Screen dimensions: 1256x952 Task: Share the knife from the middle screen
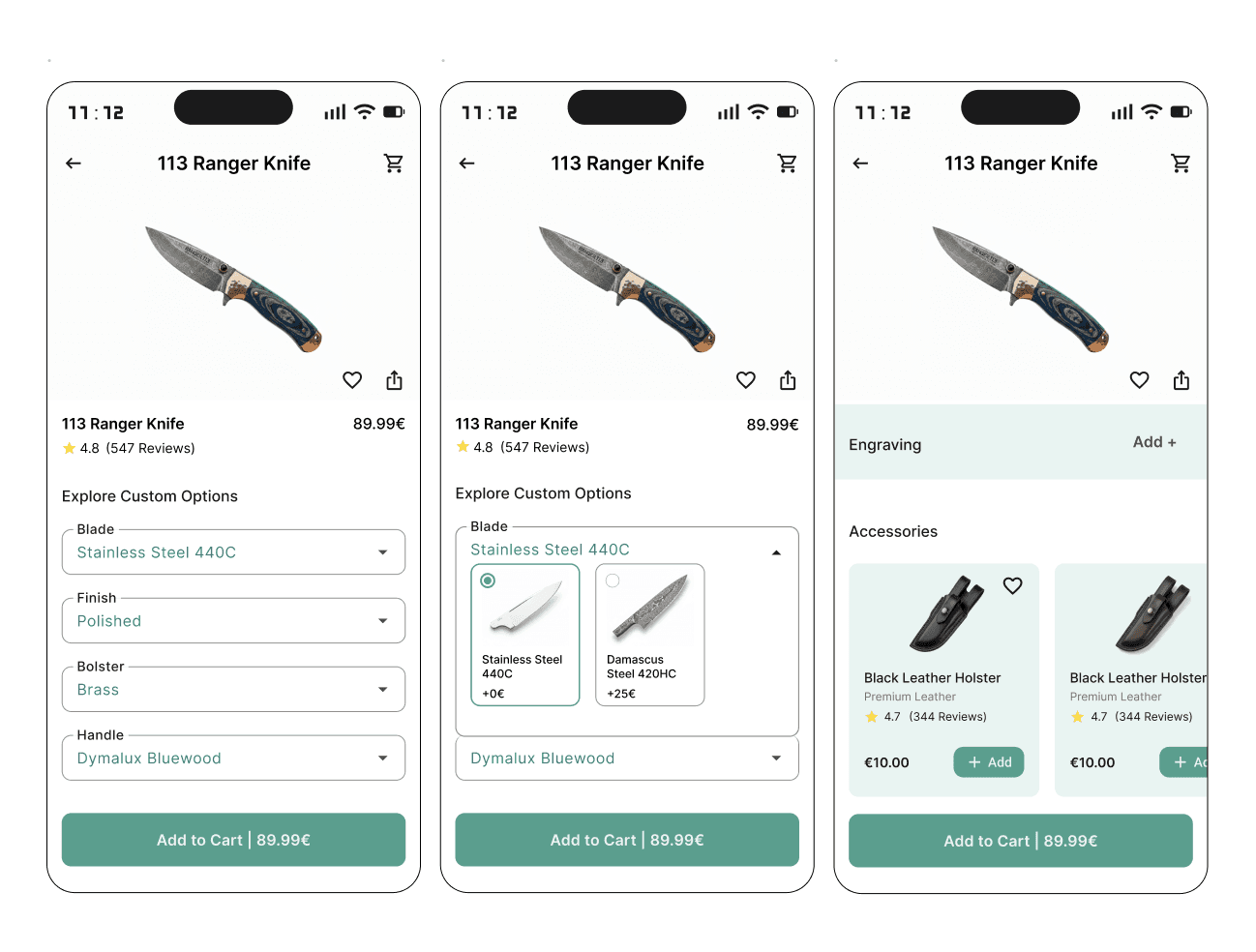[788, 380]
